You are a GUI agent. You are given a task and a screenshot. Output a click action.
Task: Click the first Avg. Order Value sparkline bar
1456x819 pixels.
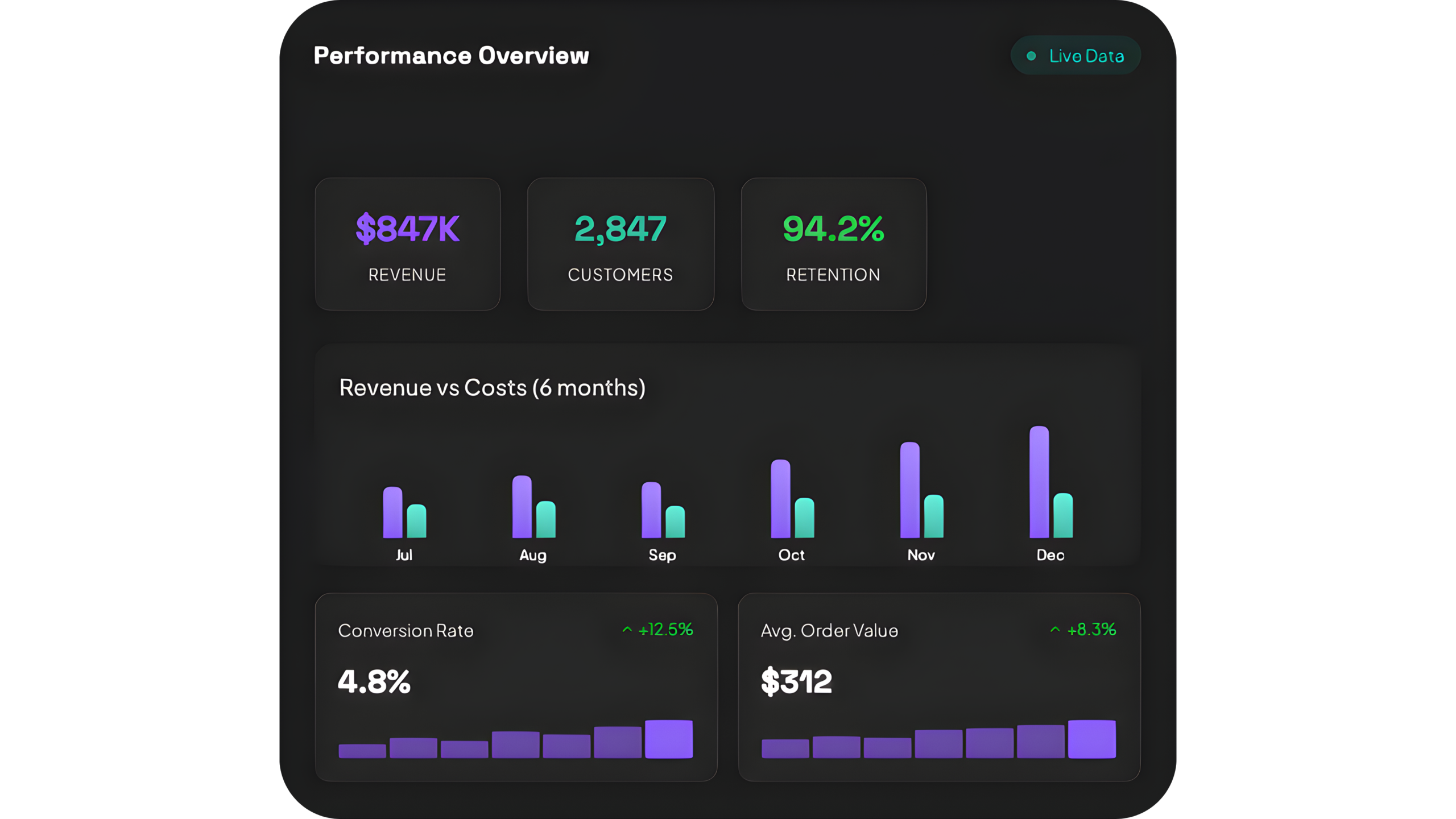pyautogui.click(x=785, y=748)
